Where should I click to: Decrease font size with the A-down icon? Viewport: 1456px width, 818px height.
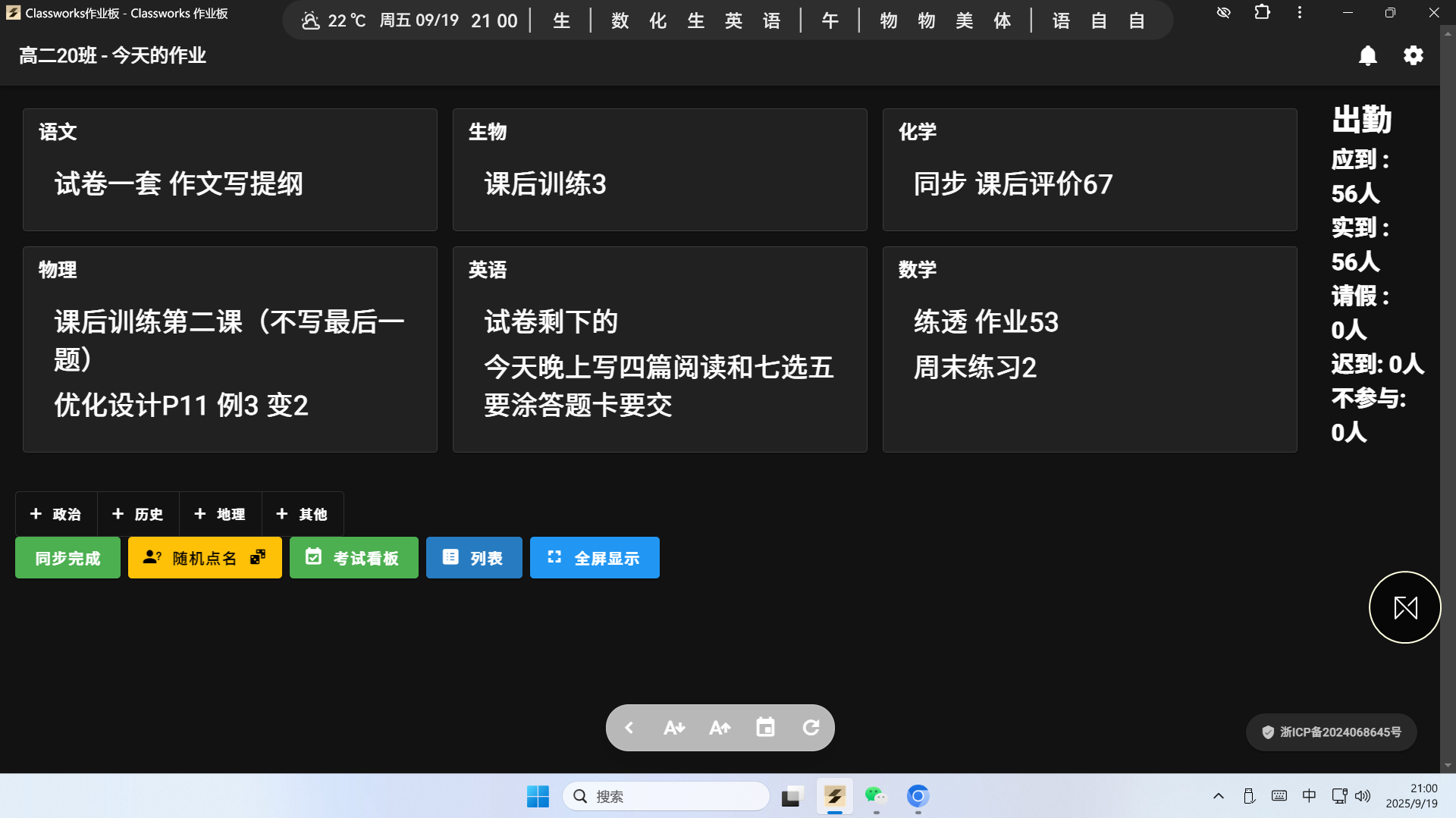point(674,727)
